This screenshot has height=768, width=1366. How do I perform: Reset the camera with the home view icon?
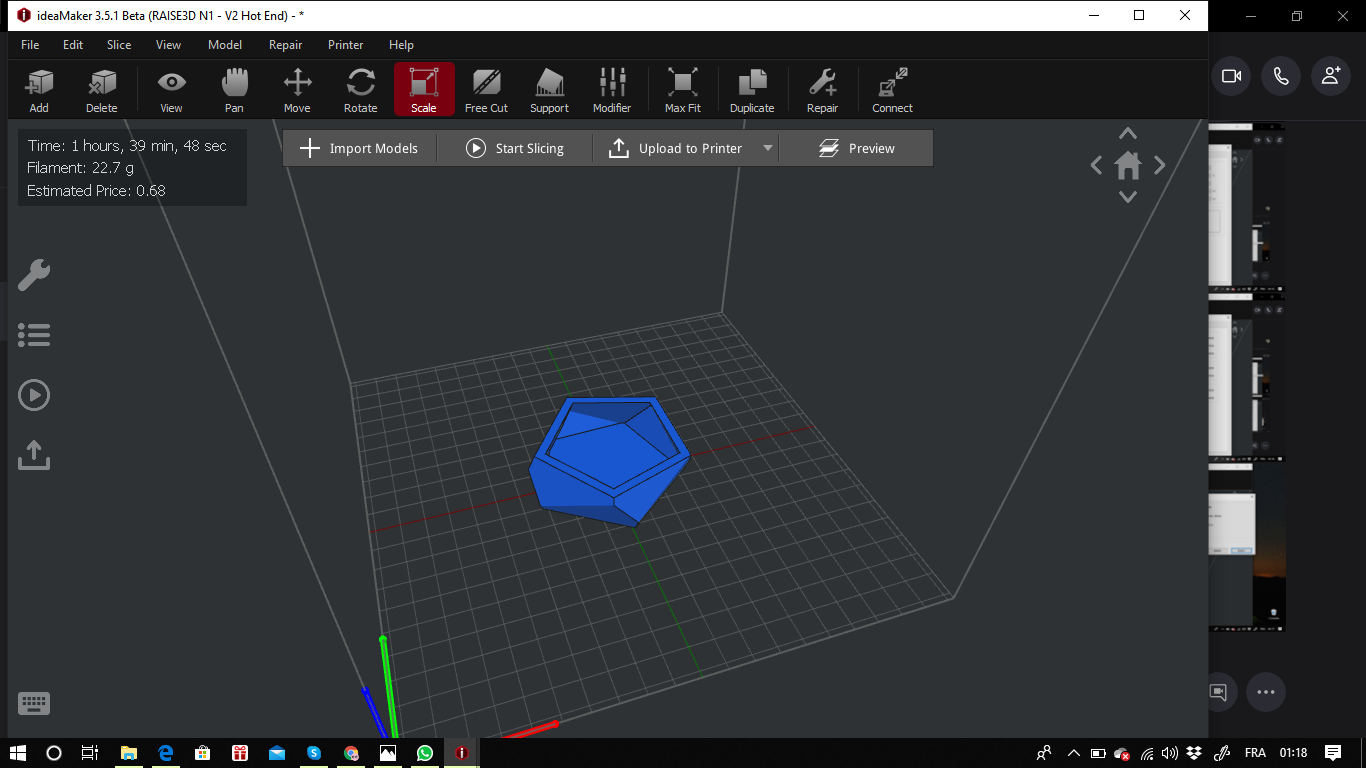pyautogui.click(x=1128, y=165)
